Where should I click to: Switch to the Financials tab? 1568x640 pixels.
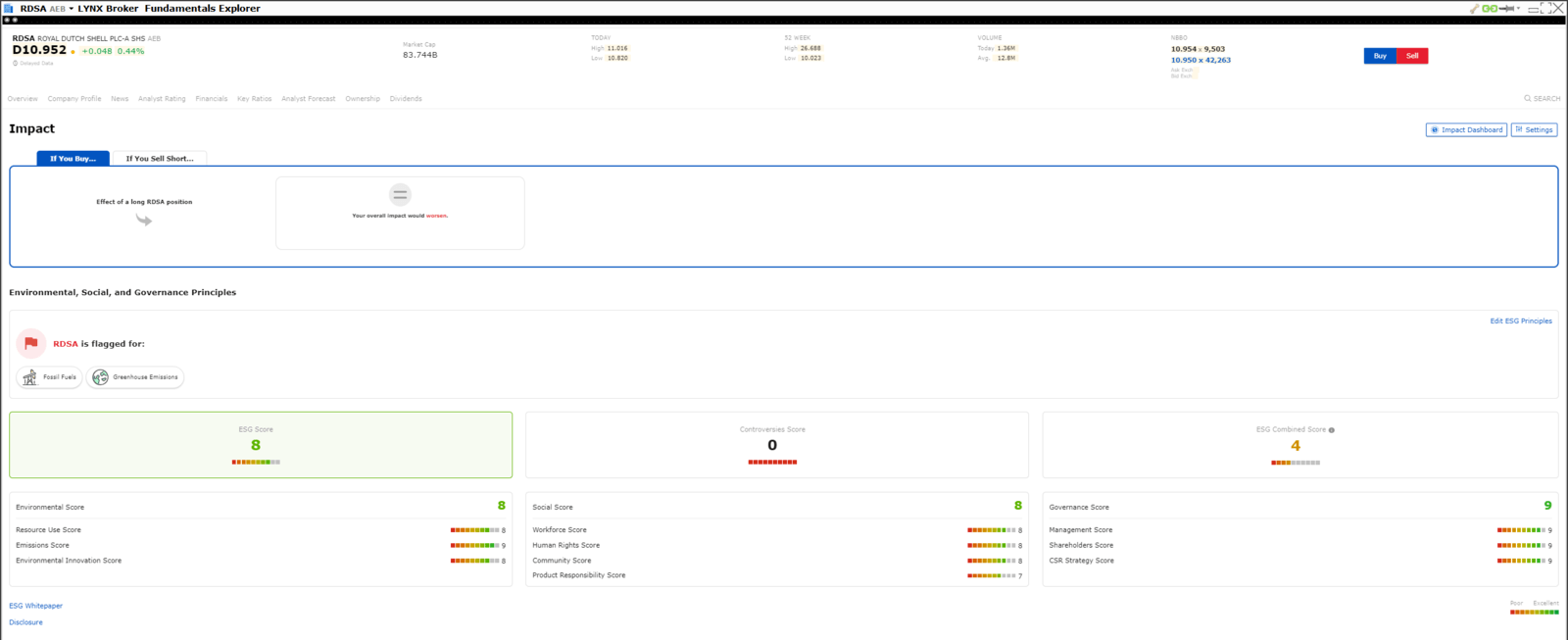(x=212, y=98)
